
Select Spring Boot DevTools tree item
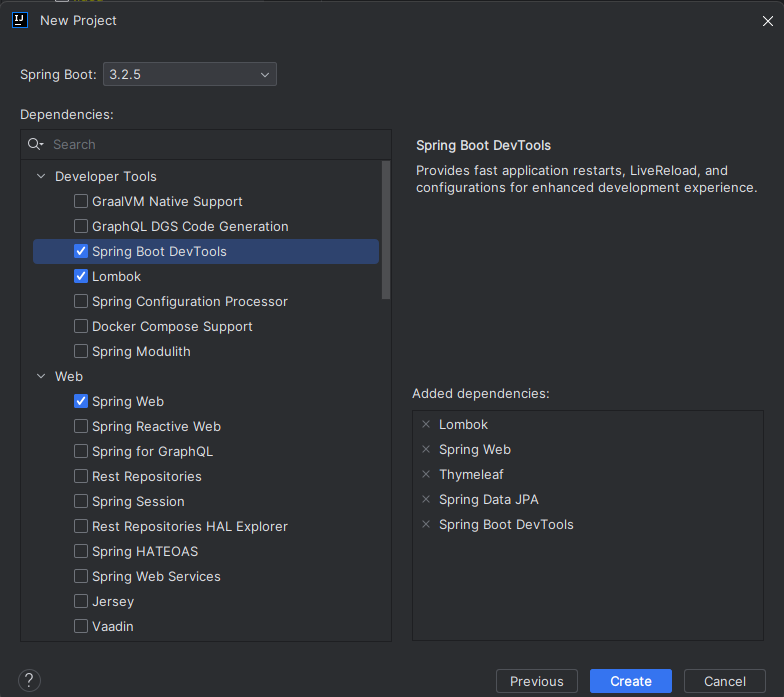(x=206, y=252)
